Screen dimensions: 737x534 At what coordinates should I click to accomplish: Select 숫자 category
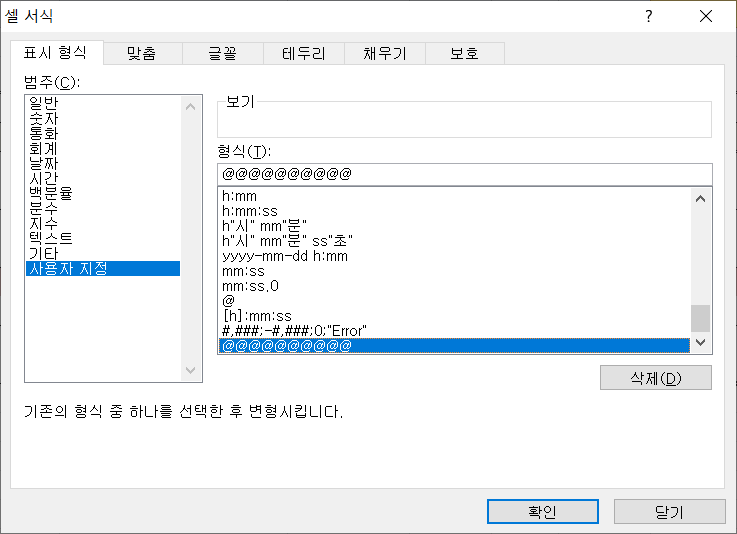103,118
